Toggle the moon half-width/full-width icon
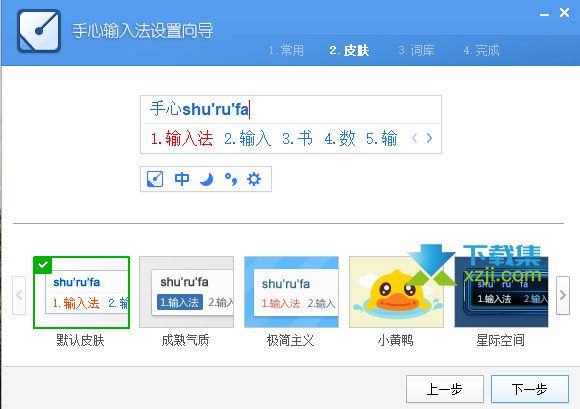This screenshot has height=409, width=580. [x=206, y=179]
